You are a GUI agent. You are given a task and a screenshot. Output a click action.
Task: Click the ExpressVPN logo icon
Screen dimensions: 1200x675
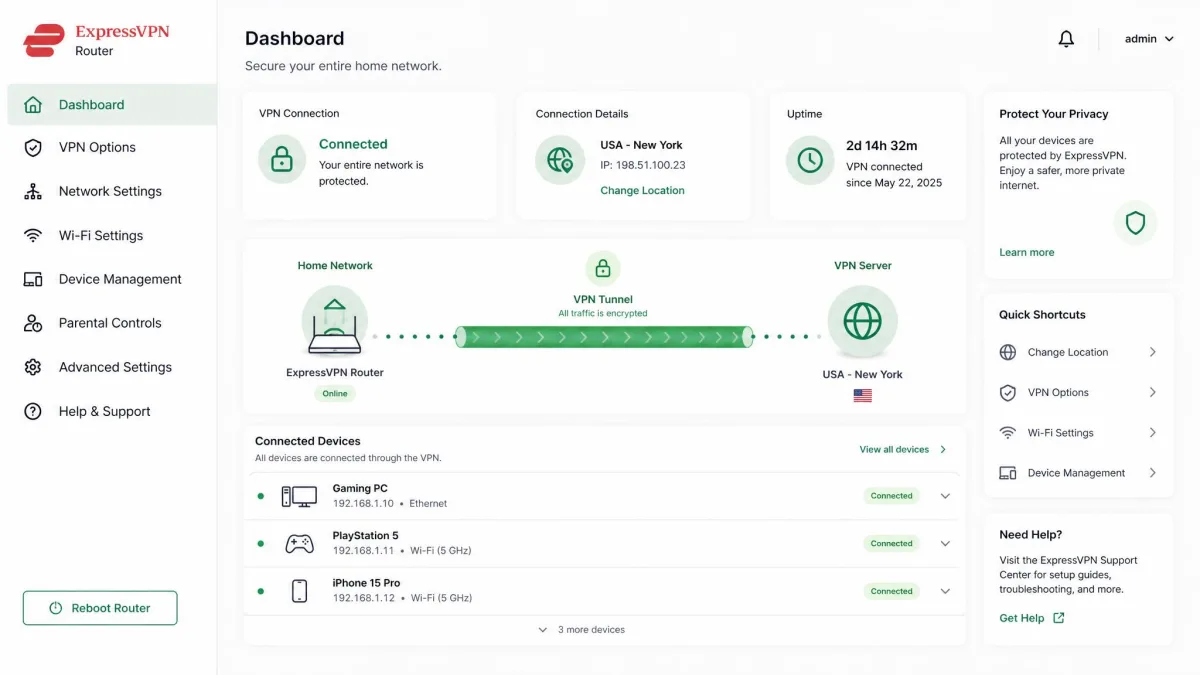tap(43, 40)
